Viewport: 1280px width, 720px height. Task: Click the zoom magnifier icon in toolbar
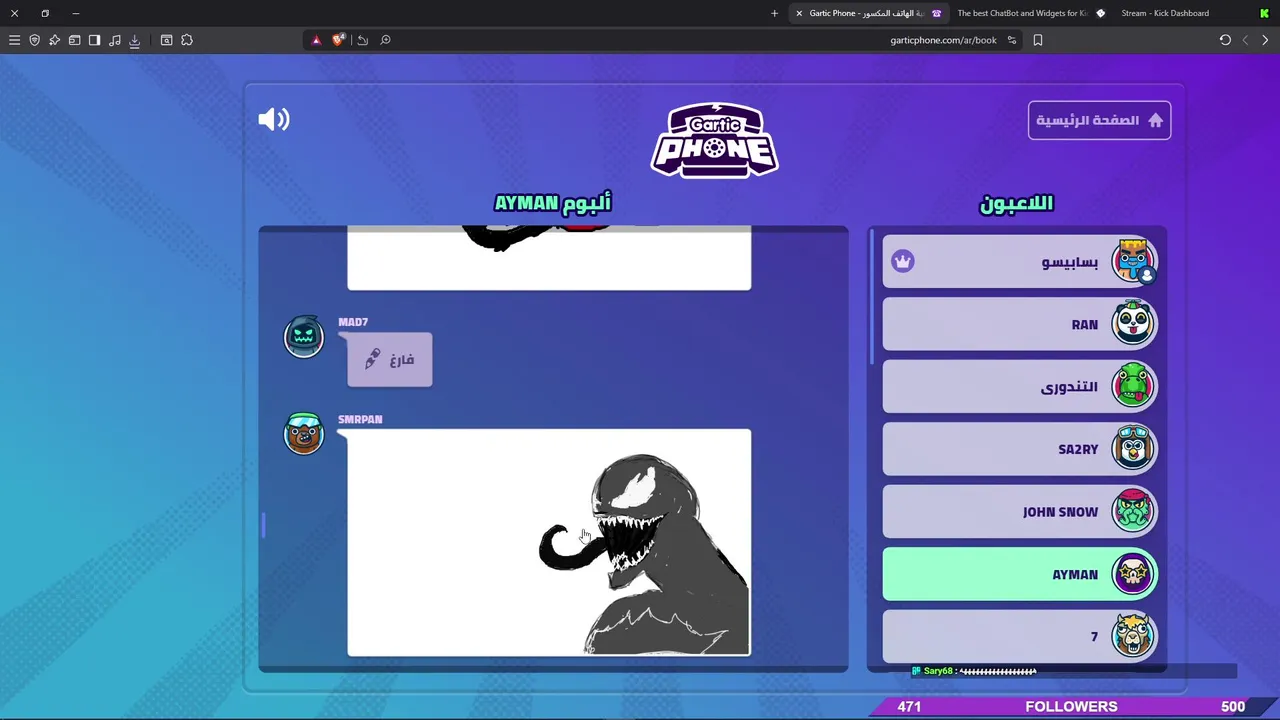(385, 40)
